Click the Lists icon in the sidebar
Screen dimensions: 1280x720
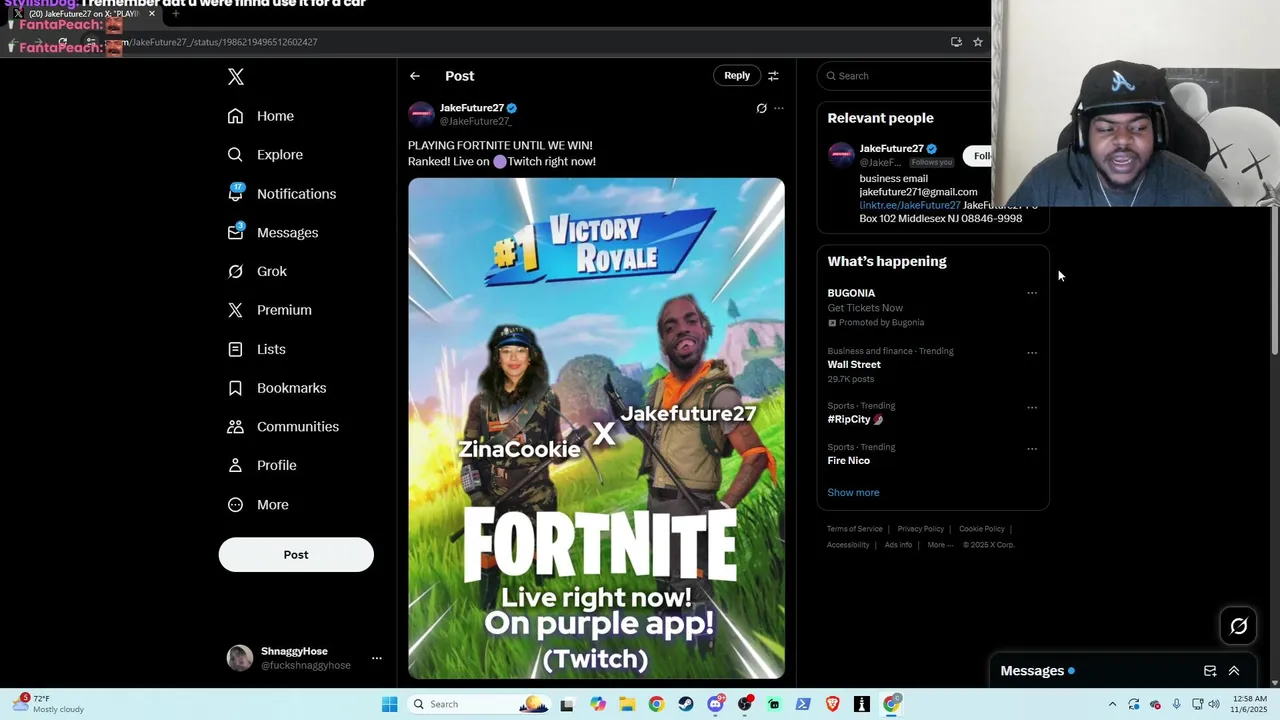click(x=235, y=349)
